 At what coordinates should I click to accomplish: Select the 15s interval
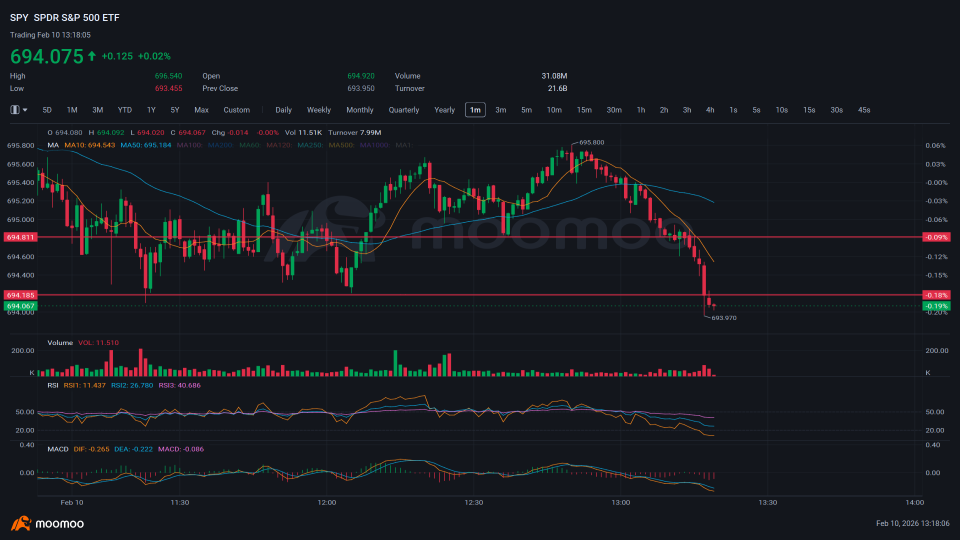click(809, 110)
